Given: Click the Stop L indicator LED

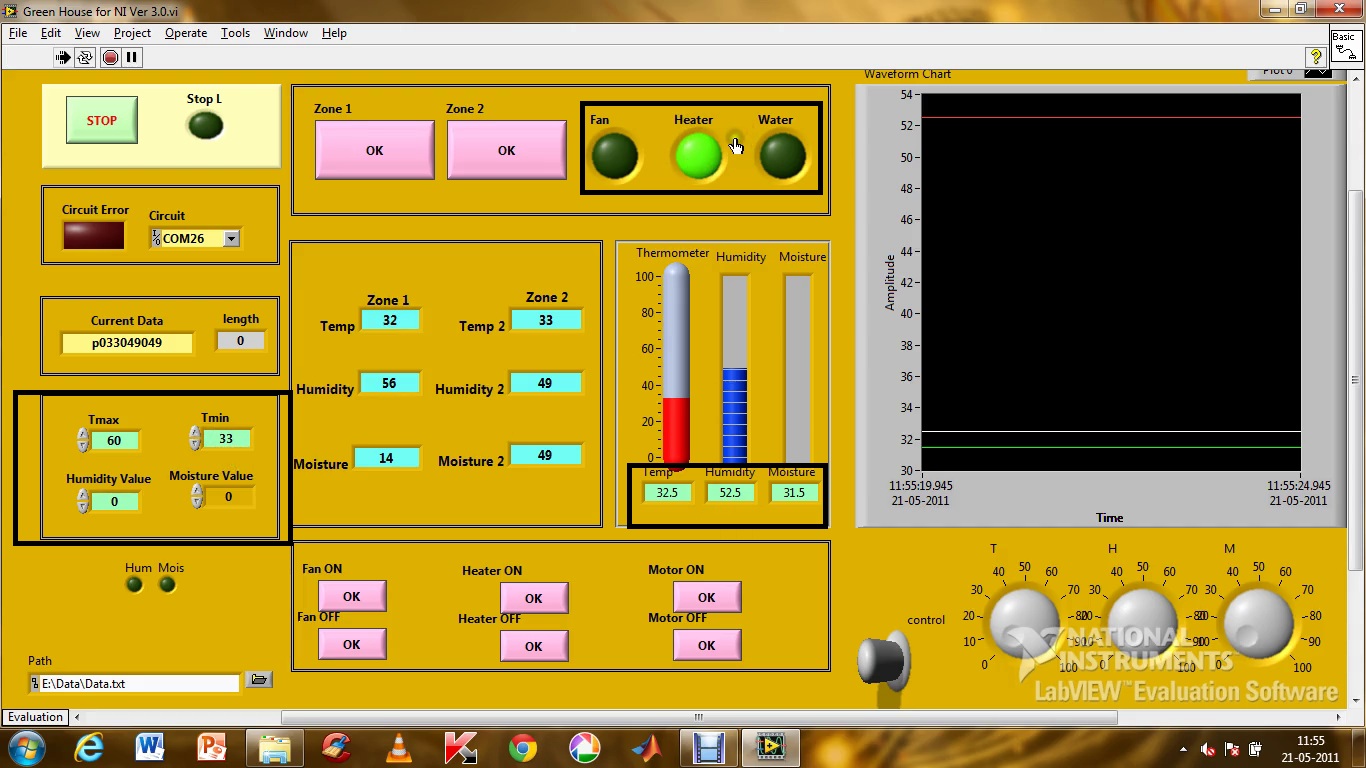Looking at the screenshot, I should pyautogui.click(x=206, y=125).
